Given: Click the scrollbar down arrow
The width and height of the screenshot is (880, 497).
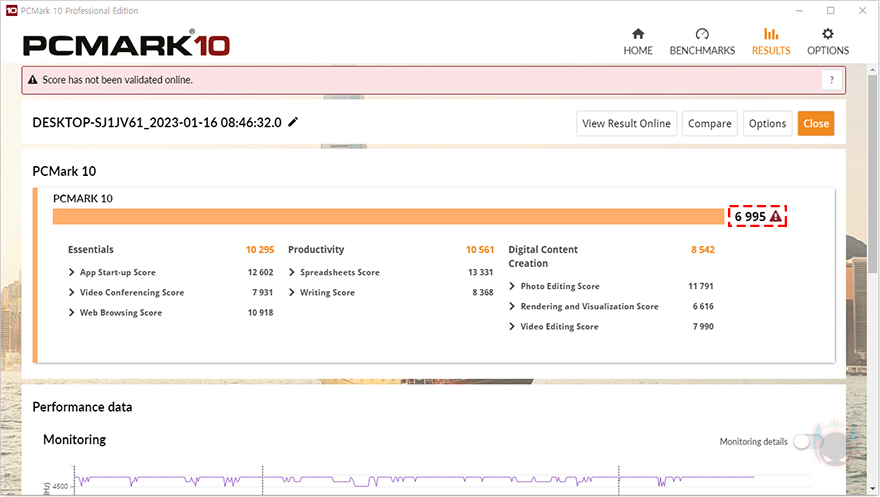Looking at the screenshot, I should coord(872,489).
